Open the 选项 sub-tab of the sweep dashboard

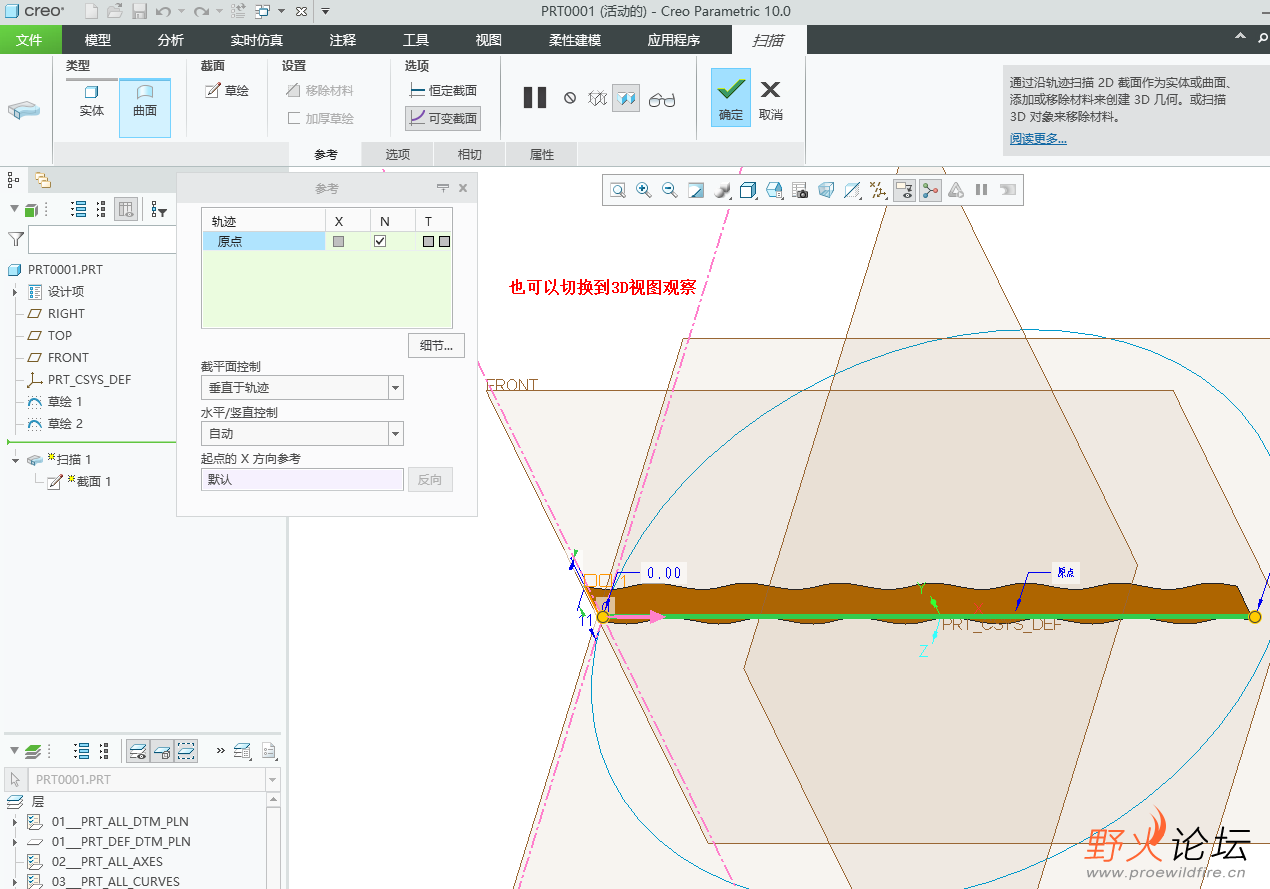click(x=398, y=154)
